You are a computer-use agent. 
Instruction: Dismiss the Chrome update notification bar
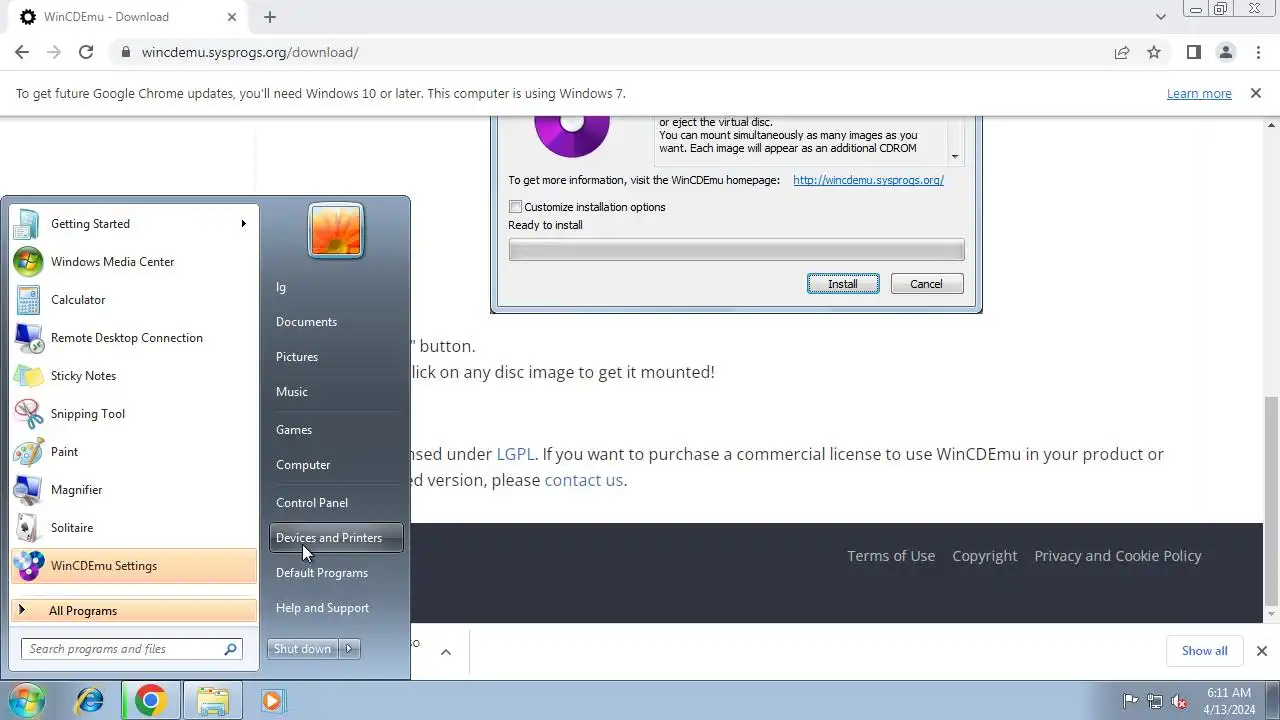[x=1256, y=93]
